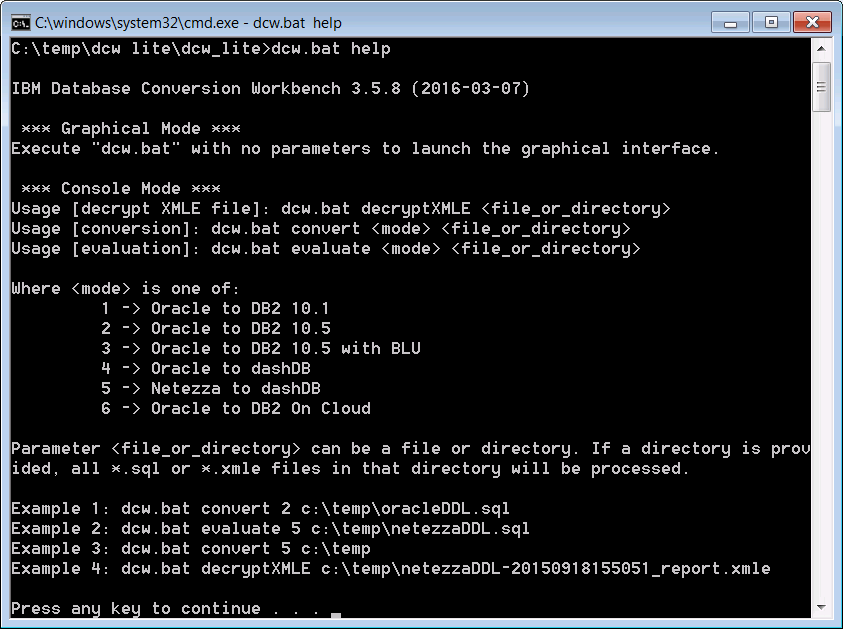Maximize the command prompt window

click(x=770, y=21)
